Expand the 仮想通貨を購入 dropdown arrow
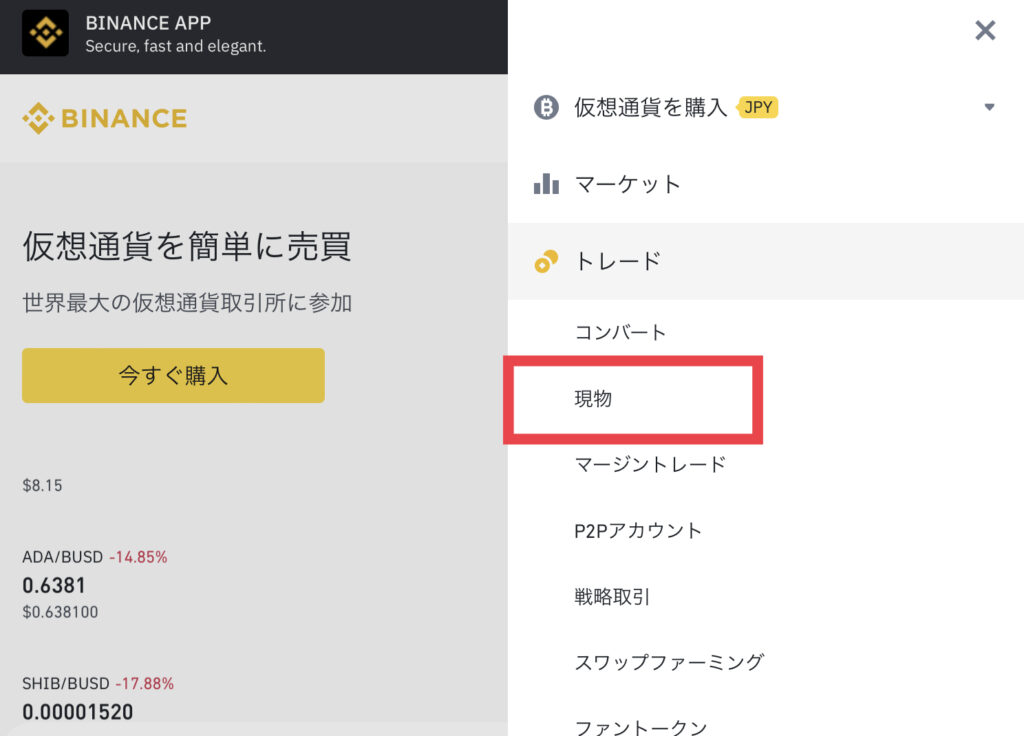 [x=989, y=107]
